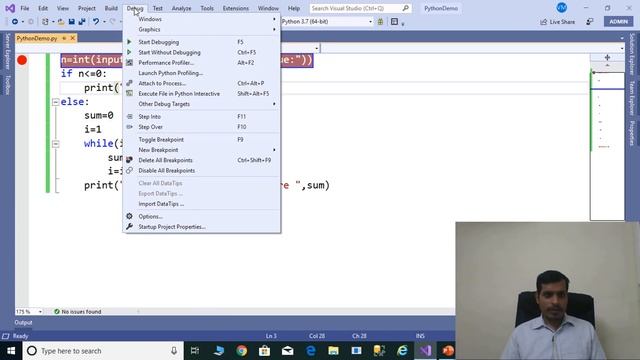Expand the Windows submenu

[x=202, y=19]
